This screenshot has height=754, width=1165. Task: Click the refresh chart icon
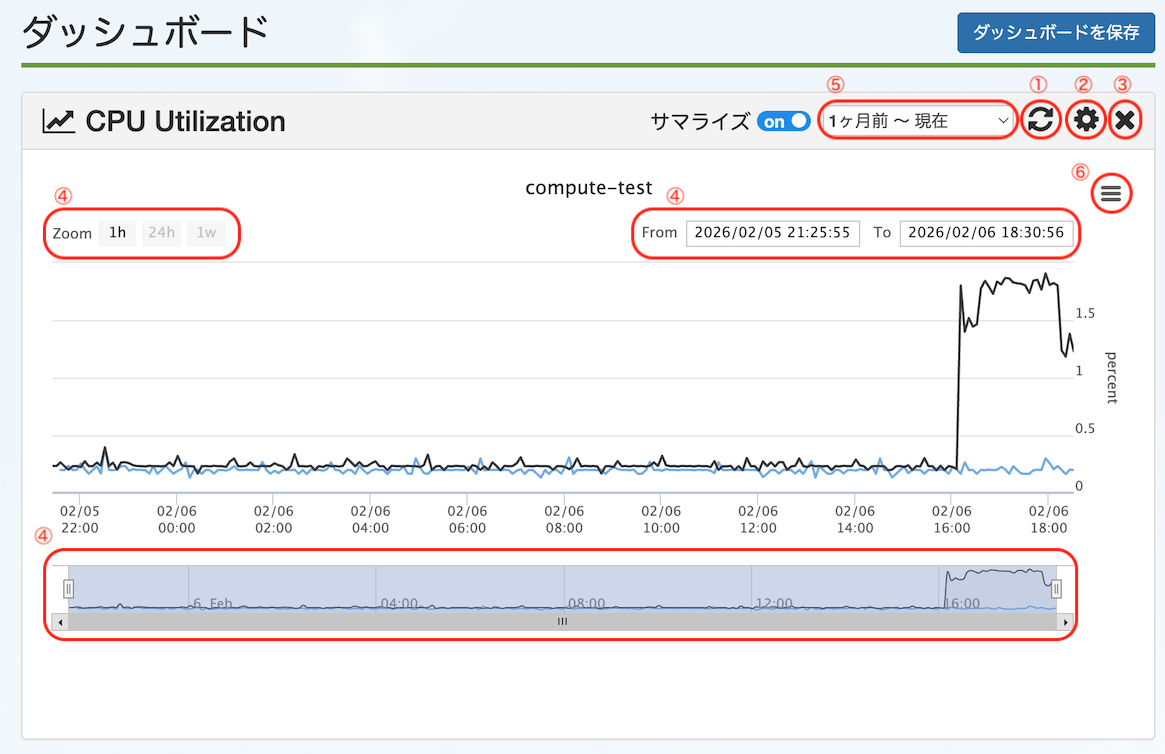tap(1041, 121)
